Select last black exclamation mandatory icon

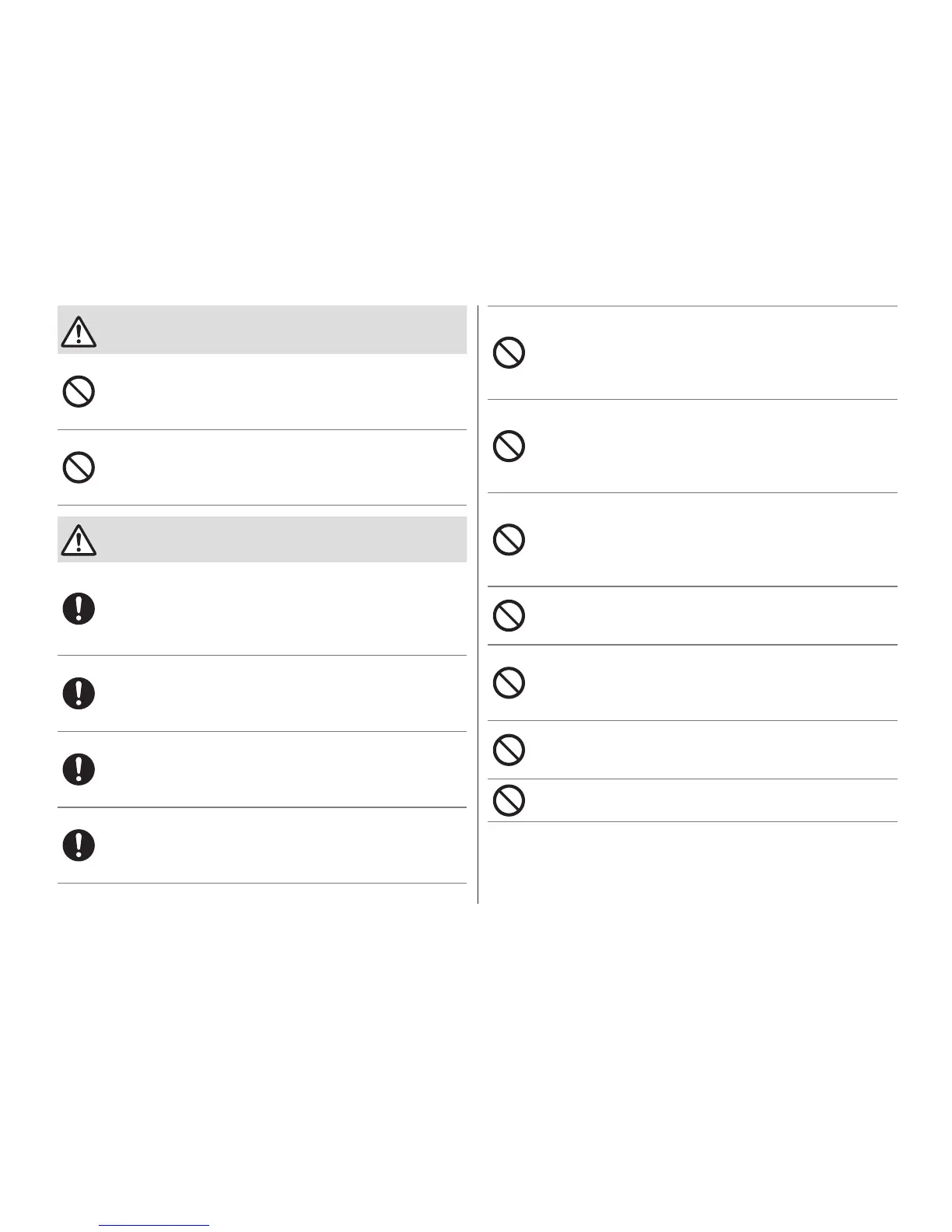tap(79, 845)
